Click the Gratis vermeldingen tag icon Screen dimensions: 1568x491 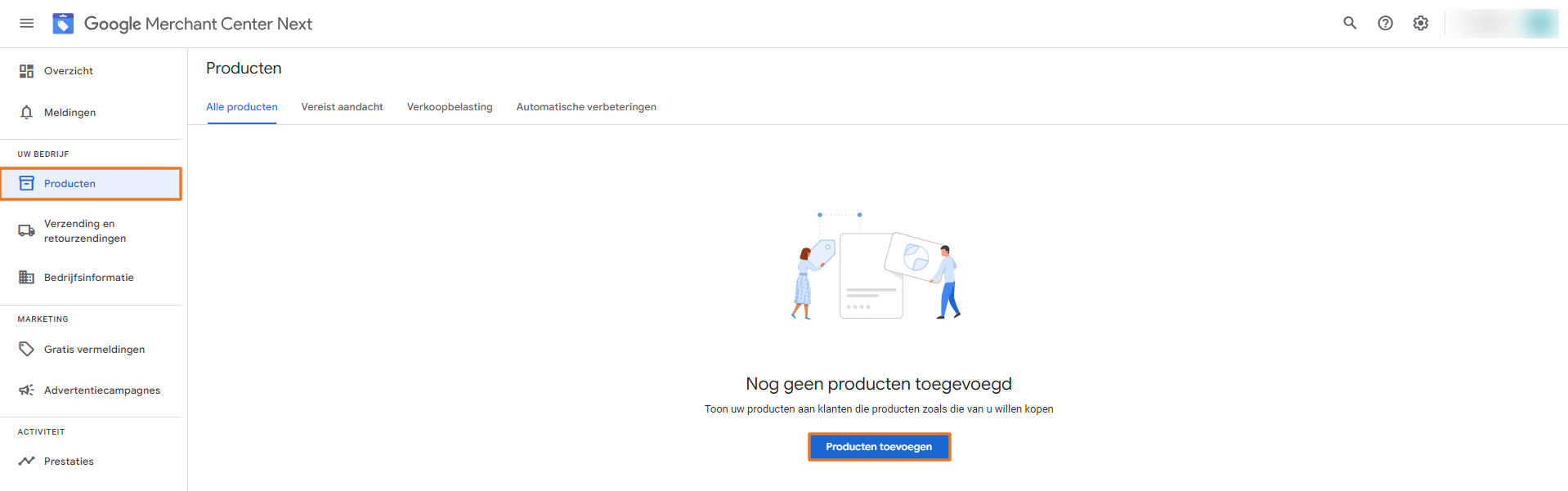pyautogui.click(x=27, y=349)
